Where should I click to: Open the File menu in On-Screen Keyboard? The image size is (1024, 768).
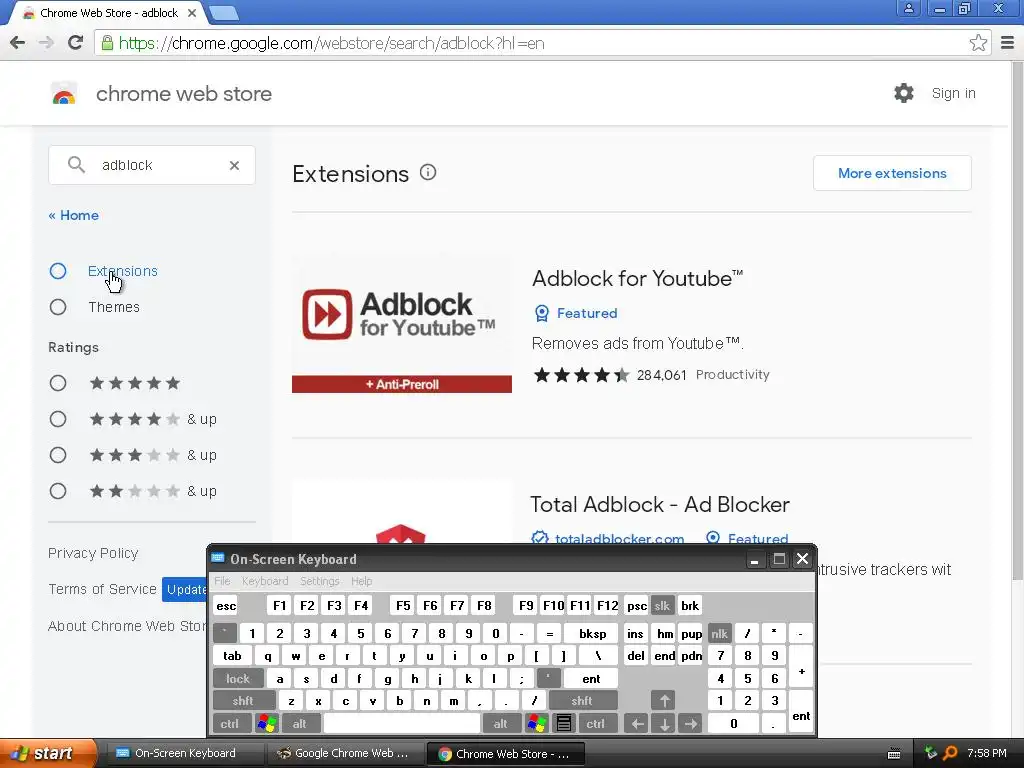(x=222, y=581)
